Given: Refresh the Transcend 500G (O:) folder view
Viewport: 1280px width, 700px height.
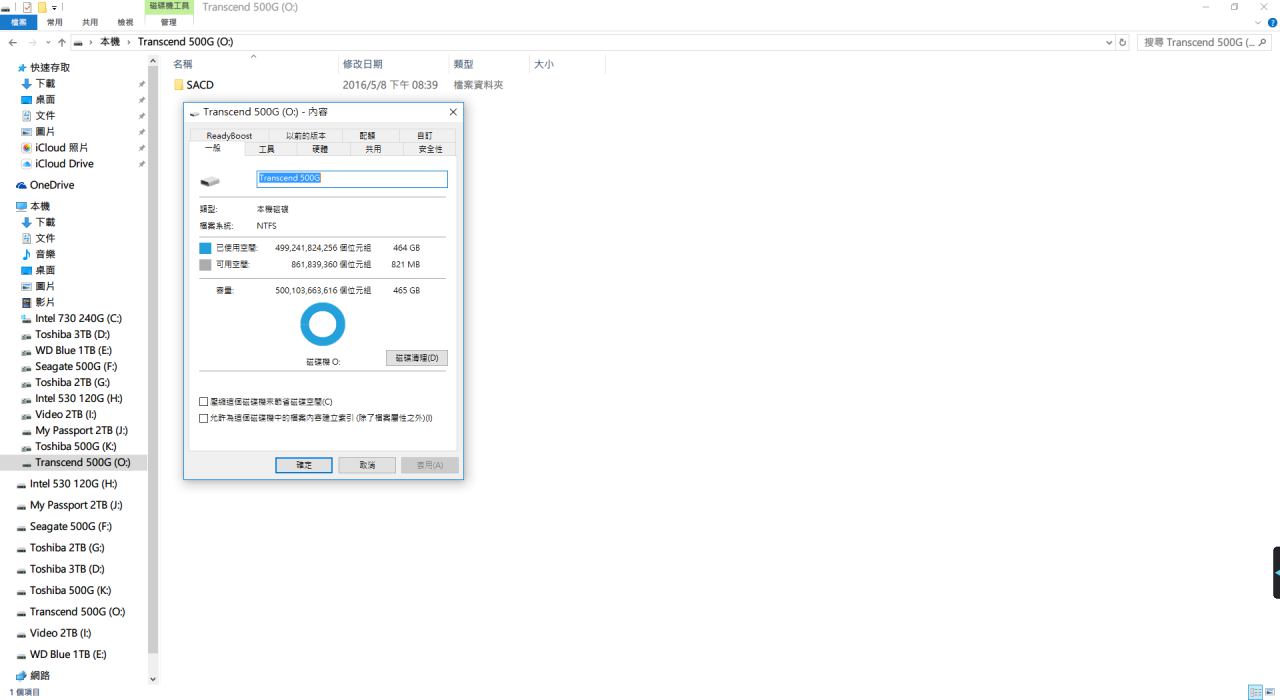Looking at the screenshot, I should 1123,42.
